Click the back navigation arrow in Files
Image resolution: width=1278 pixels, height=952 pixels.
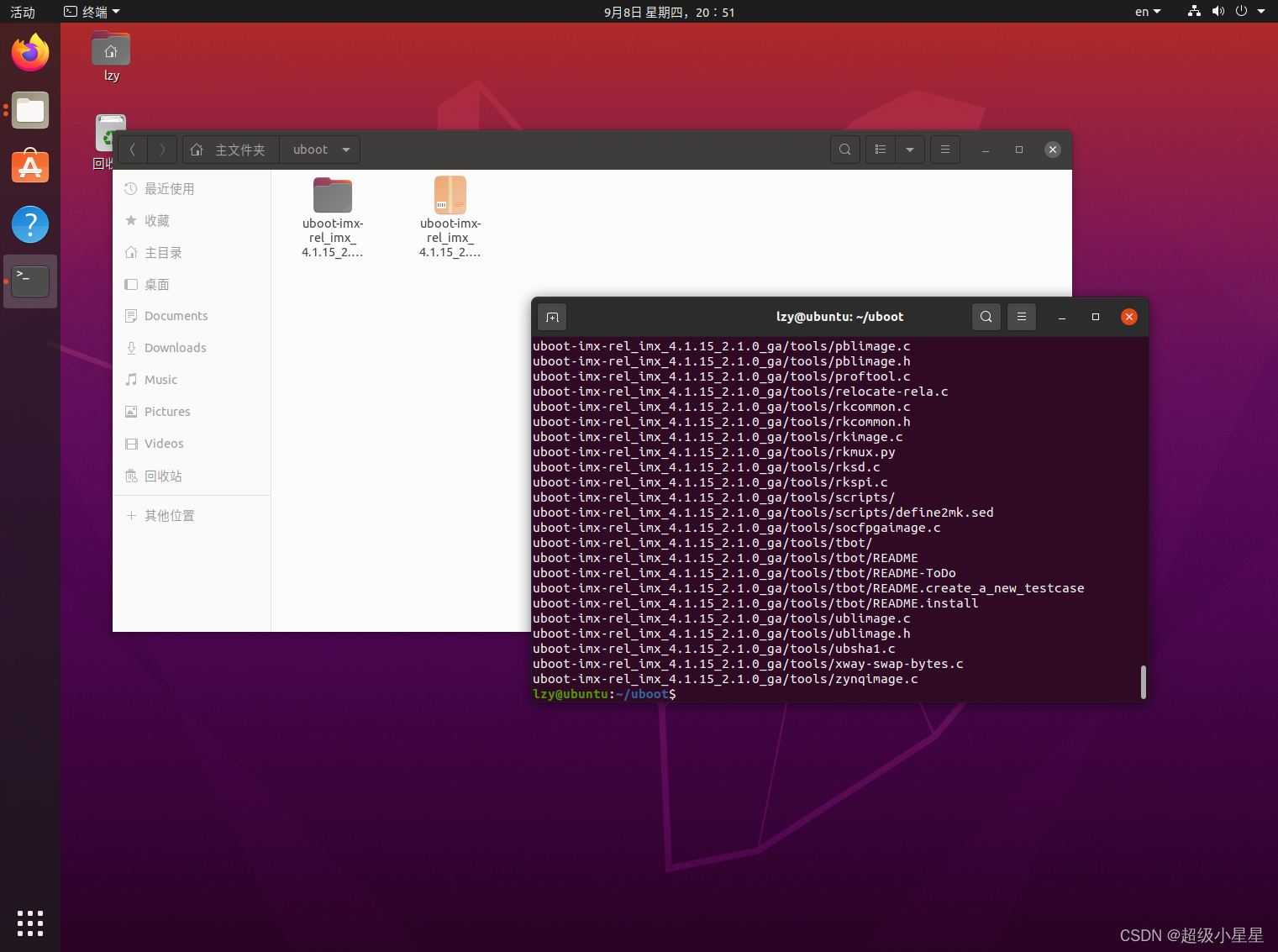click(x=132, y=149)
